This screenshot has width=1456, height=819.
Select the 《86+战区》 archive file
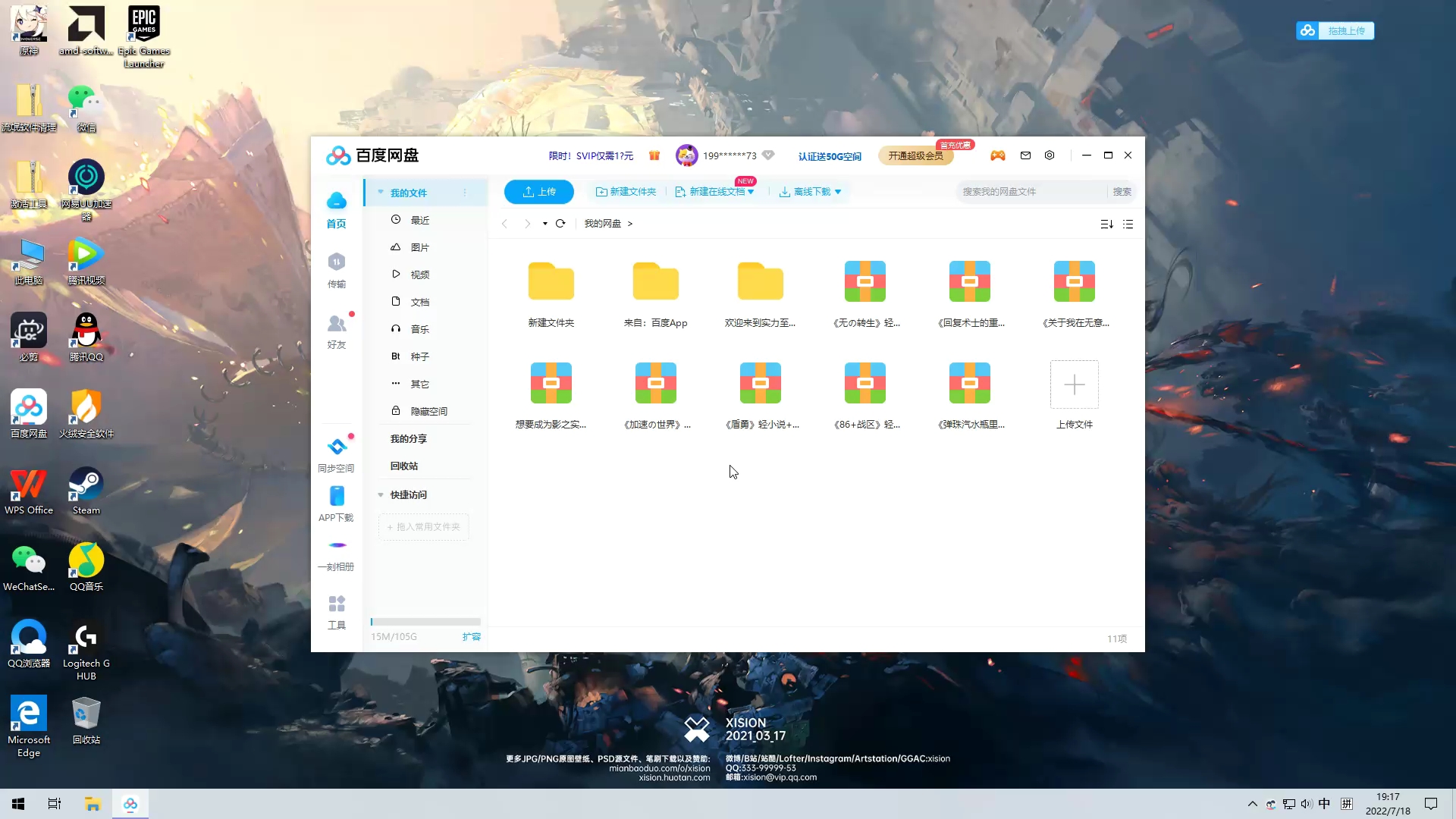(865, 396)
